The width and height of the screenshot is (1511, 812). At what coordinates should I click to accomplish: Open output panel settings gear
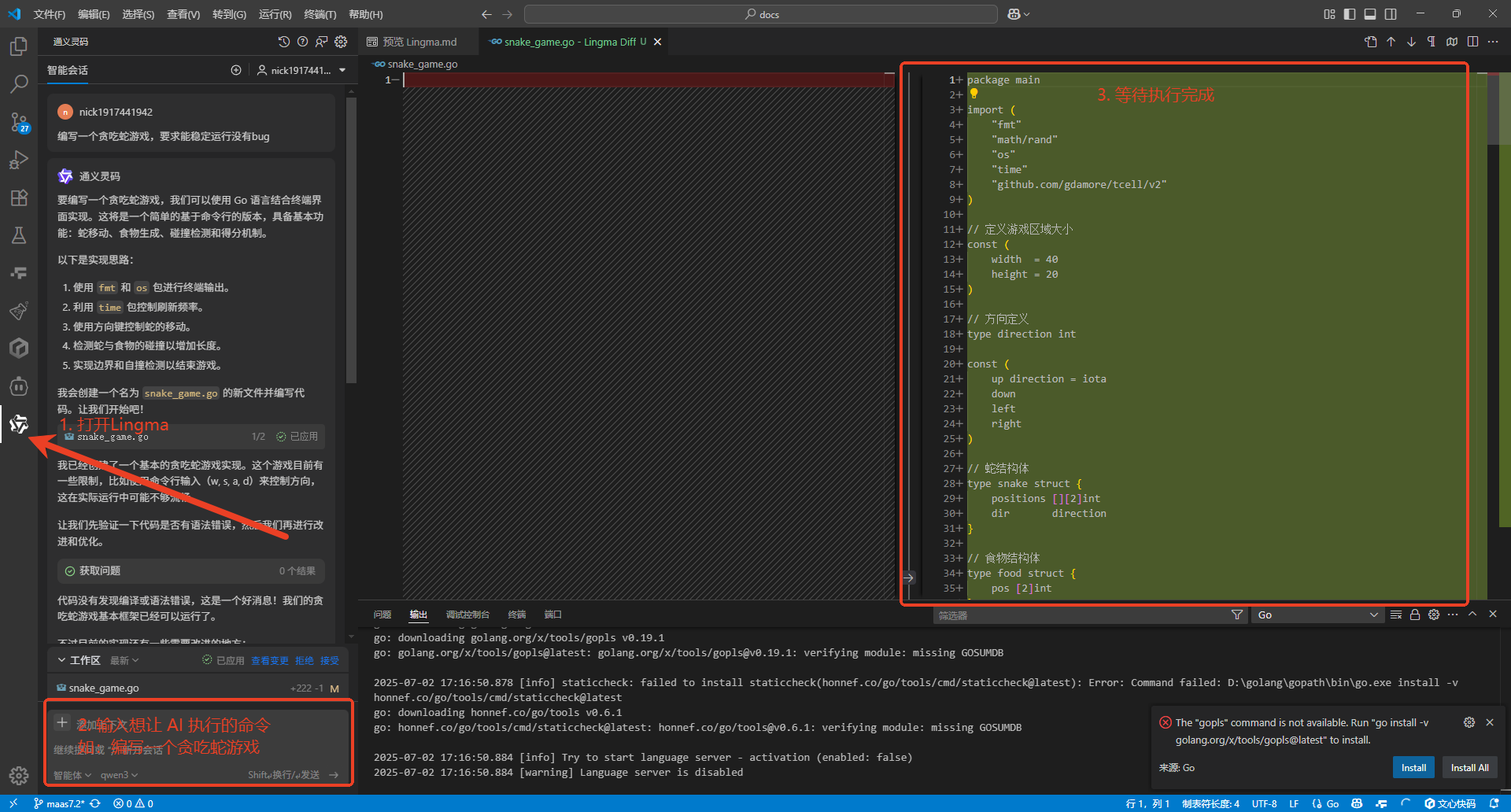pos(1434,615)
